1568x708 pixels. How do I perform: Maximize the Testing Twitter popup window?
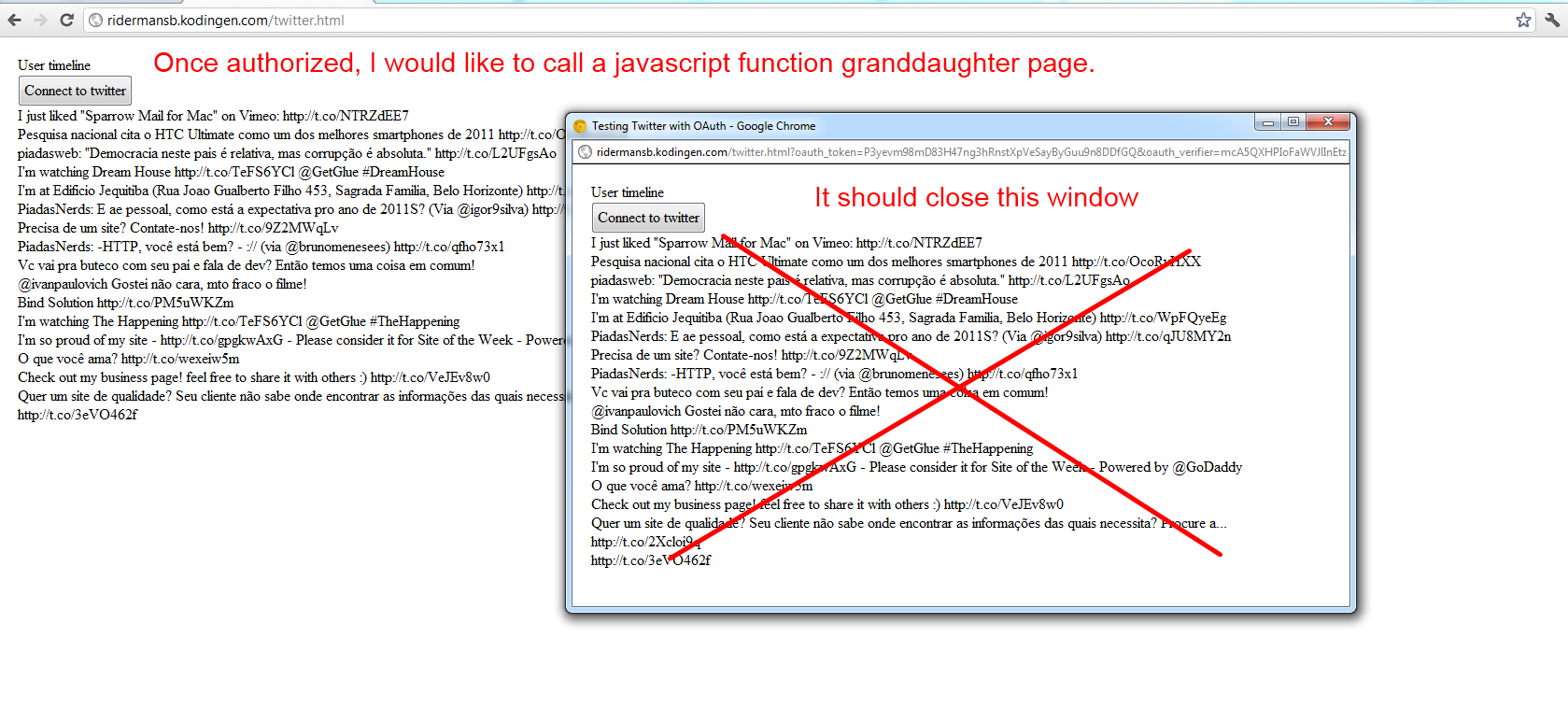(1293, 122)
